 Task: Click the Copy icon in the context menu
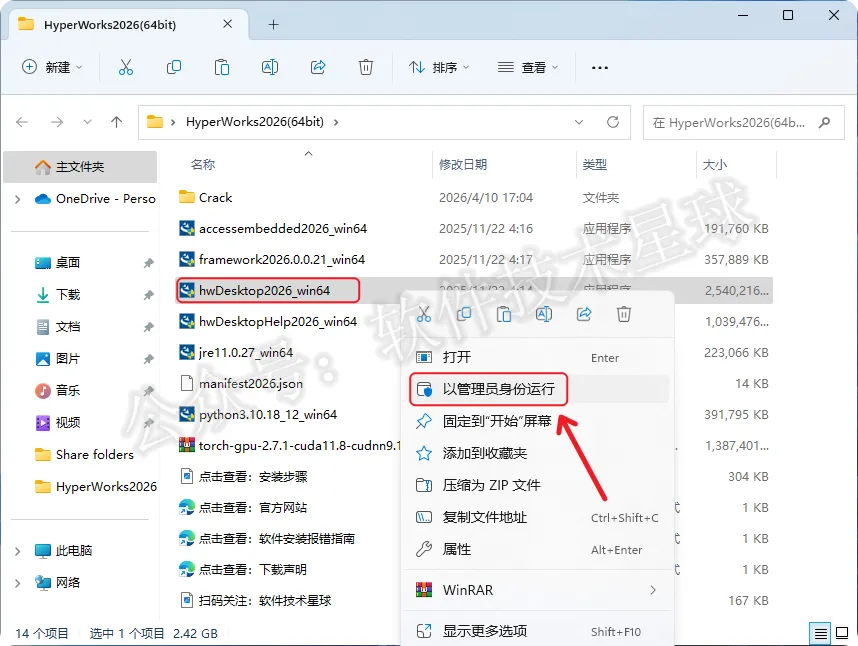pyautogui.click(x=464, y=314)
